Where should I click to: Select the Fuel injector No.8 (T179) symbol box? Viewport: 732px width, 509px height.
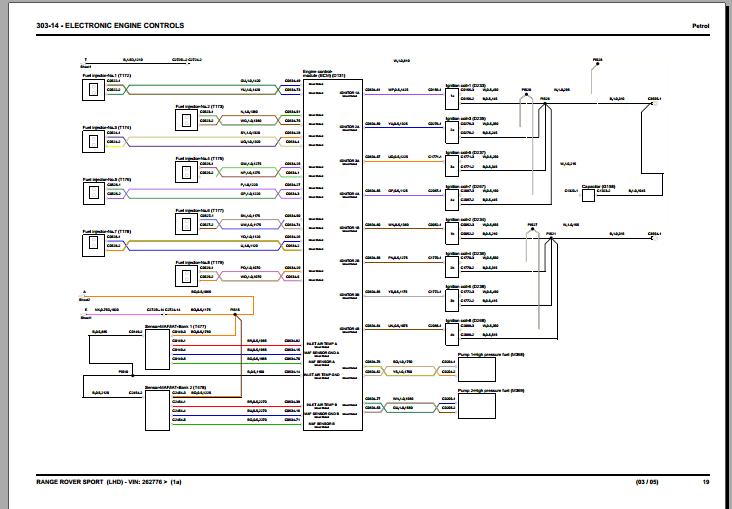(x=186, y=276)
